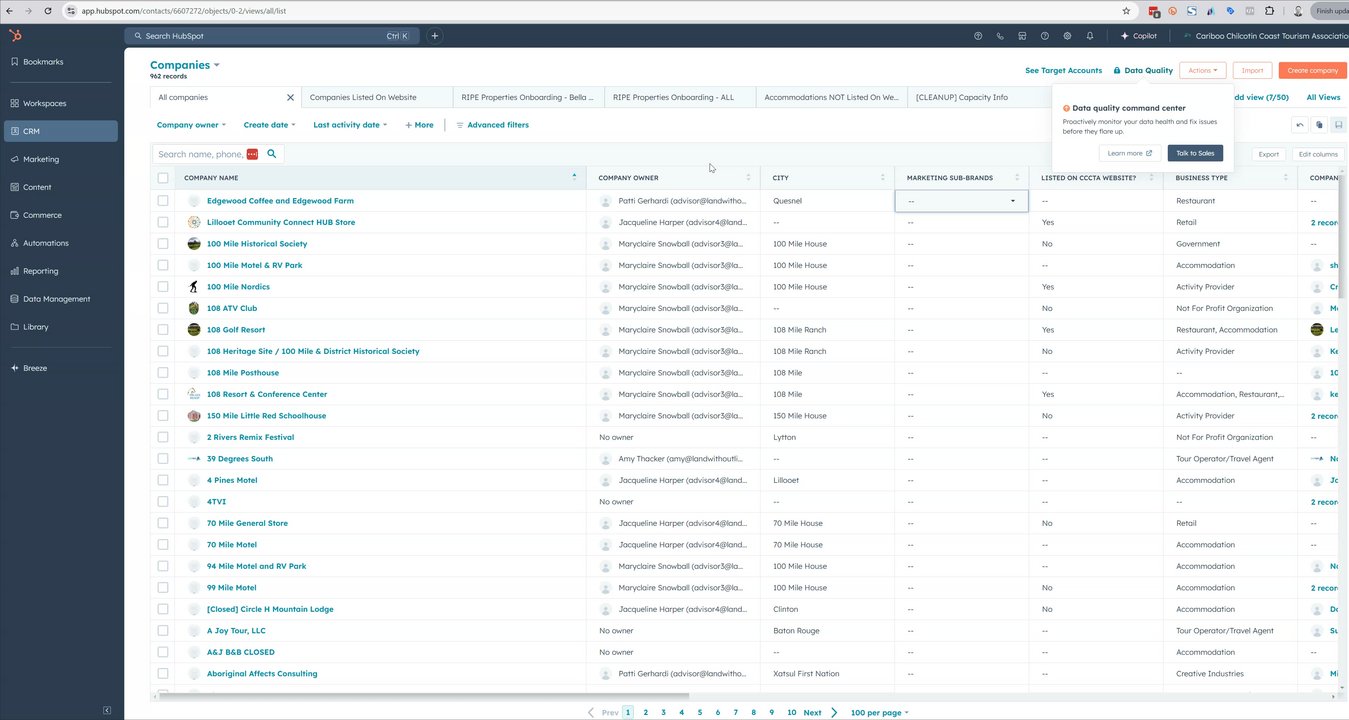Click Talk to Sales in the popup
The height and width of the screenshot is (720, 1349).
(x=1195, y=153)
